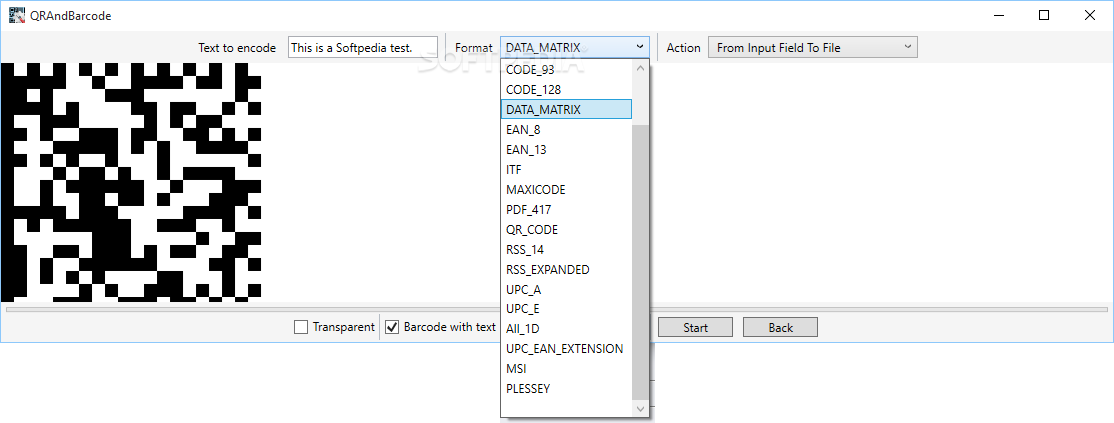Screen dimensions: 1114x423
Task: Open the Action dropdown
Action: 813,48
